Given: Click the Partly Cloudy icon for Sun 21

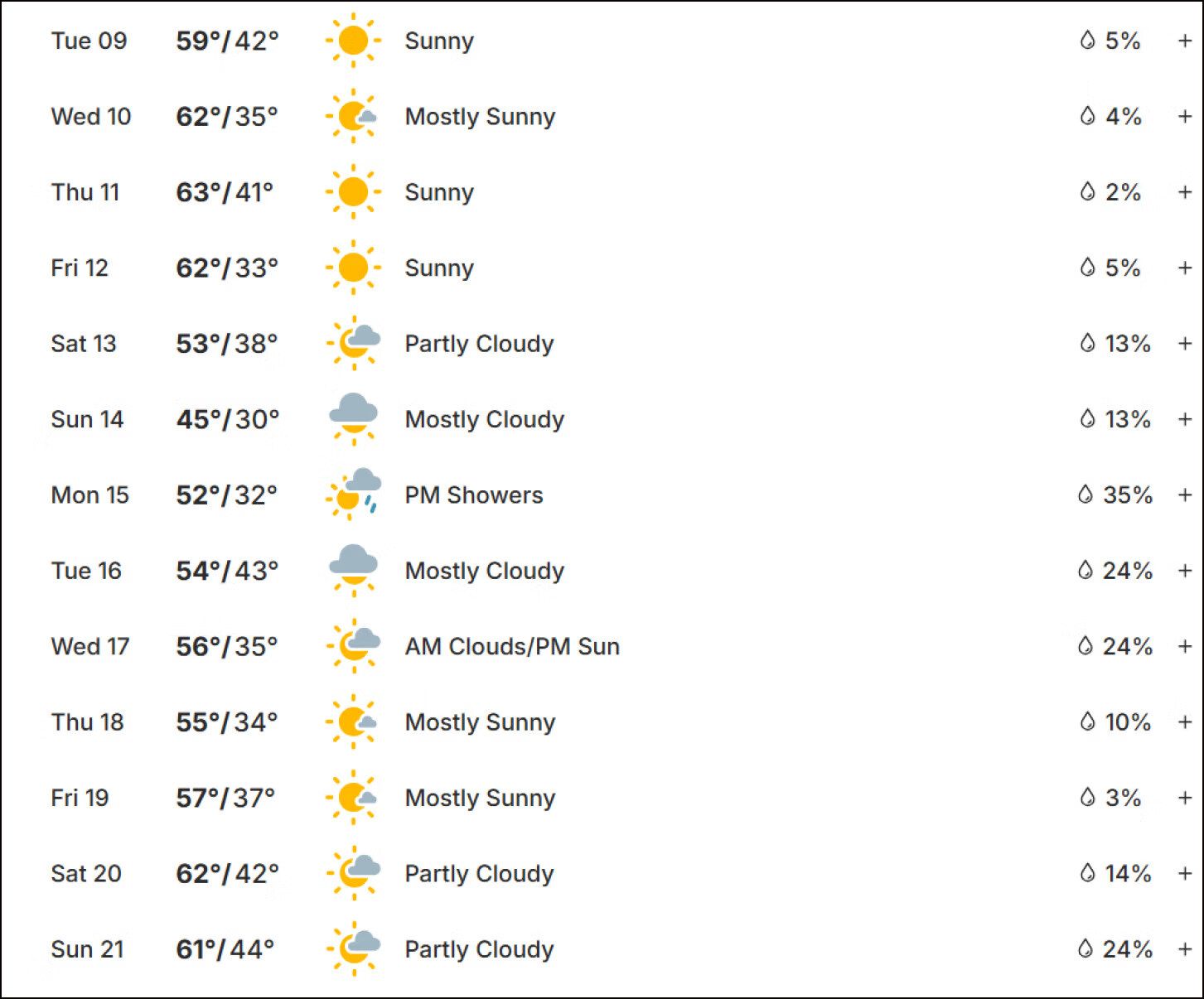Looking at the screenshot, I should click(353, 948).
